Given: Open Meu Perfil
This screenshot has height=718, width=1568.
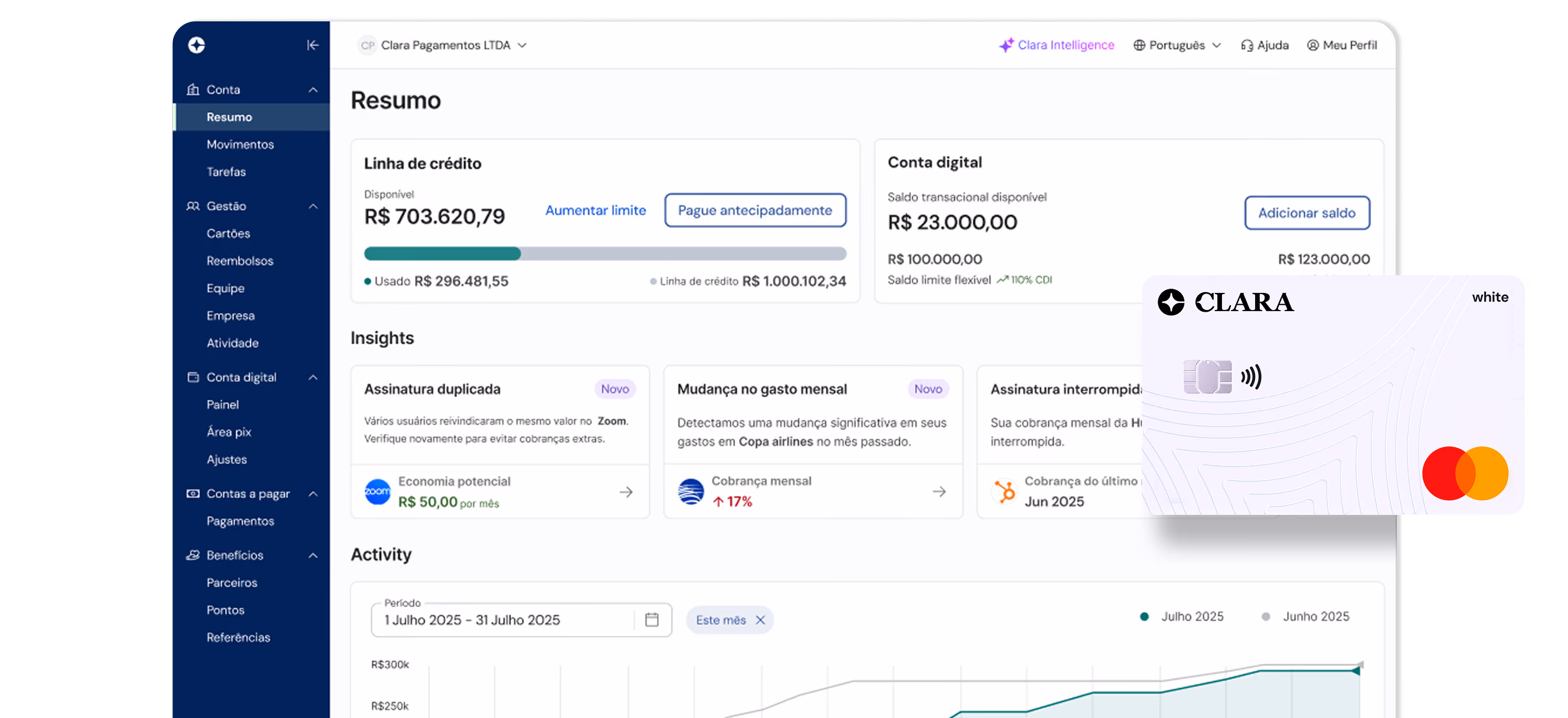Looking at the screenshot, I should click(1341, 45).
